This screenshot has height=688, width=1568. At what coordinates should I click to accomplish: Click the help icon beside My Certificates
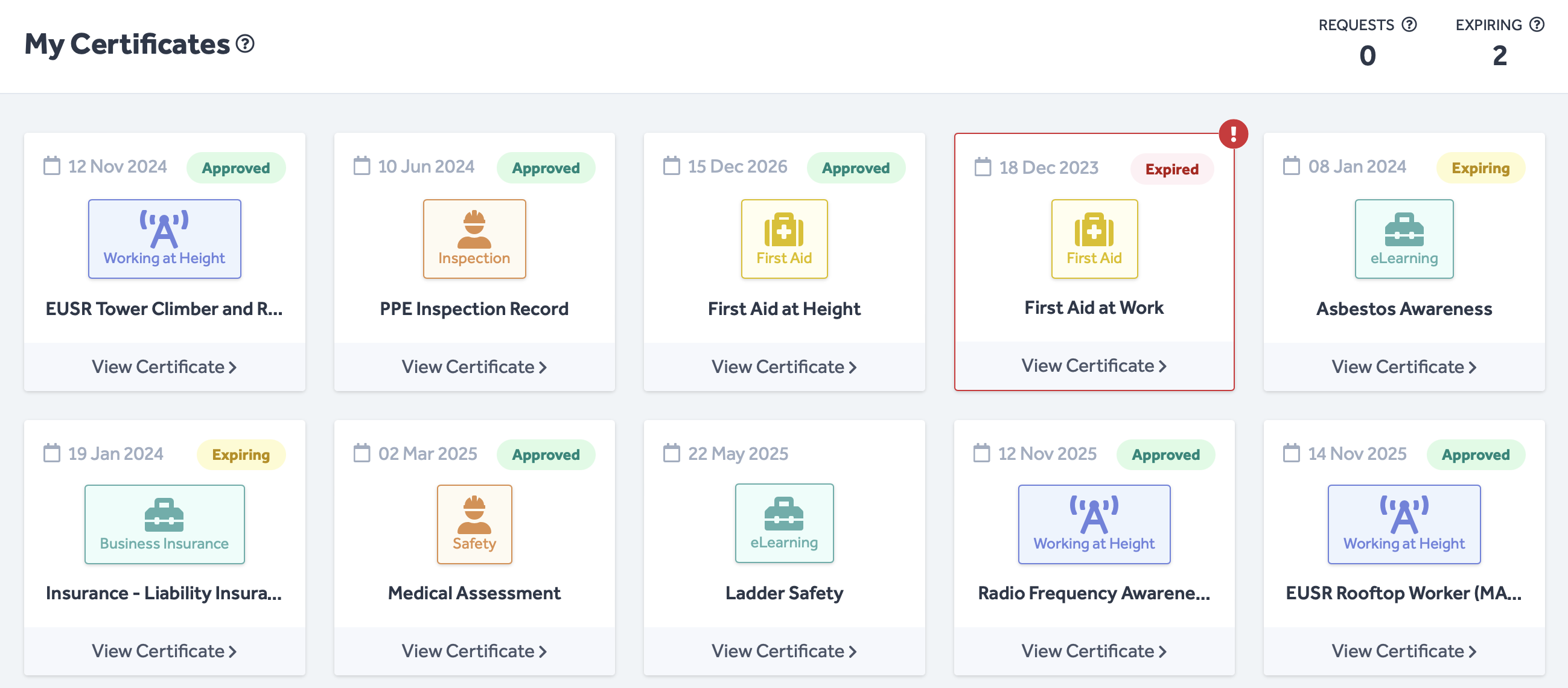pyautogui.click(x=244, y=44)
